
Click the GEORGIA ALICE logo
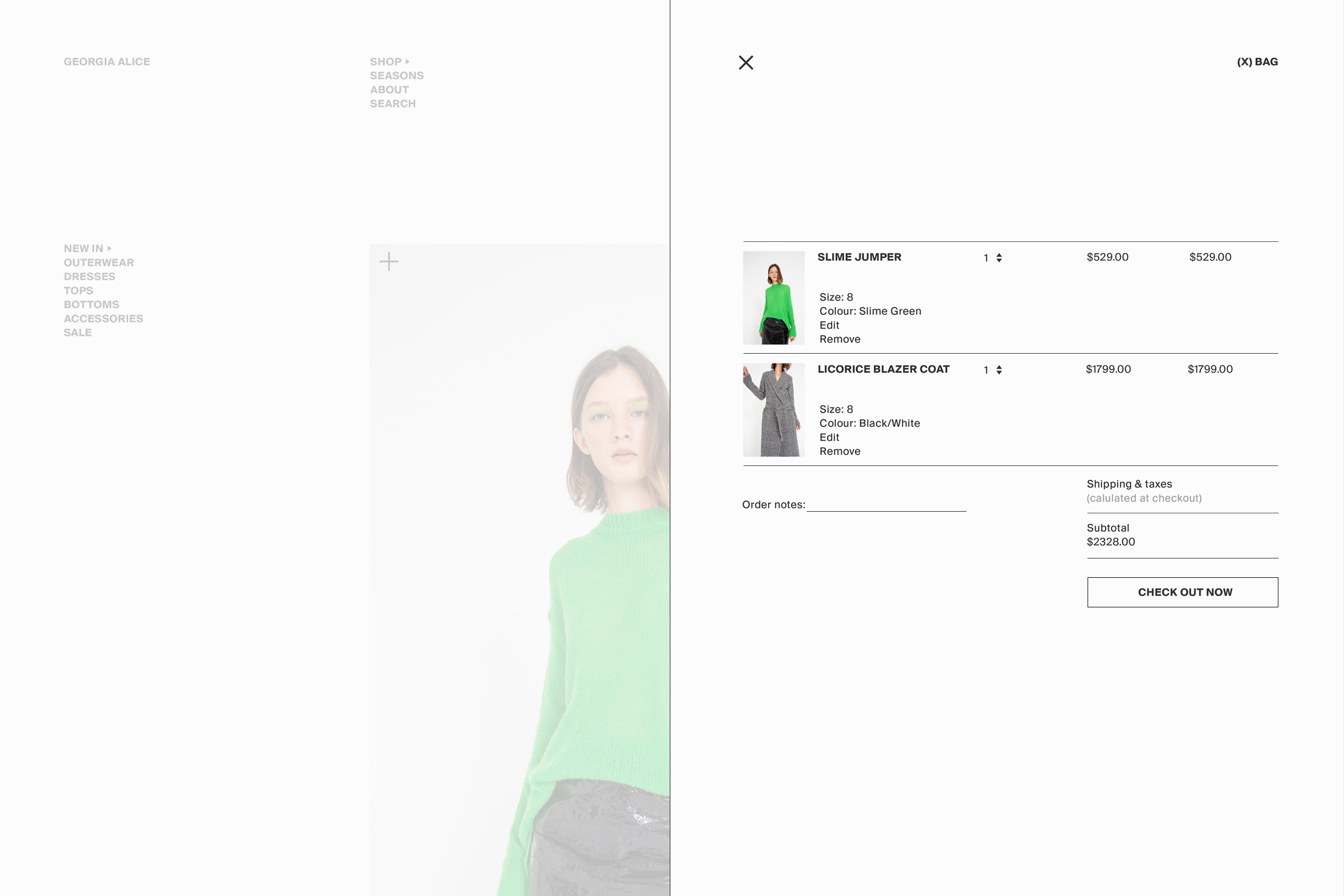point(107,62)
